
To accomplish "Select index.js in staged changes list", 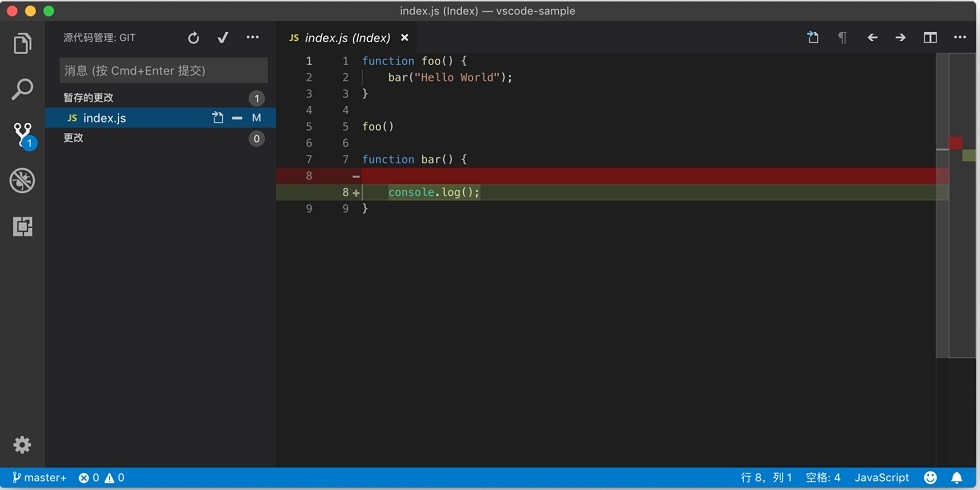I will point(161,118).
